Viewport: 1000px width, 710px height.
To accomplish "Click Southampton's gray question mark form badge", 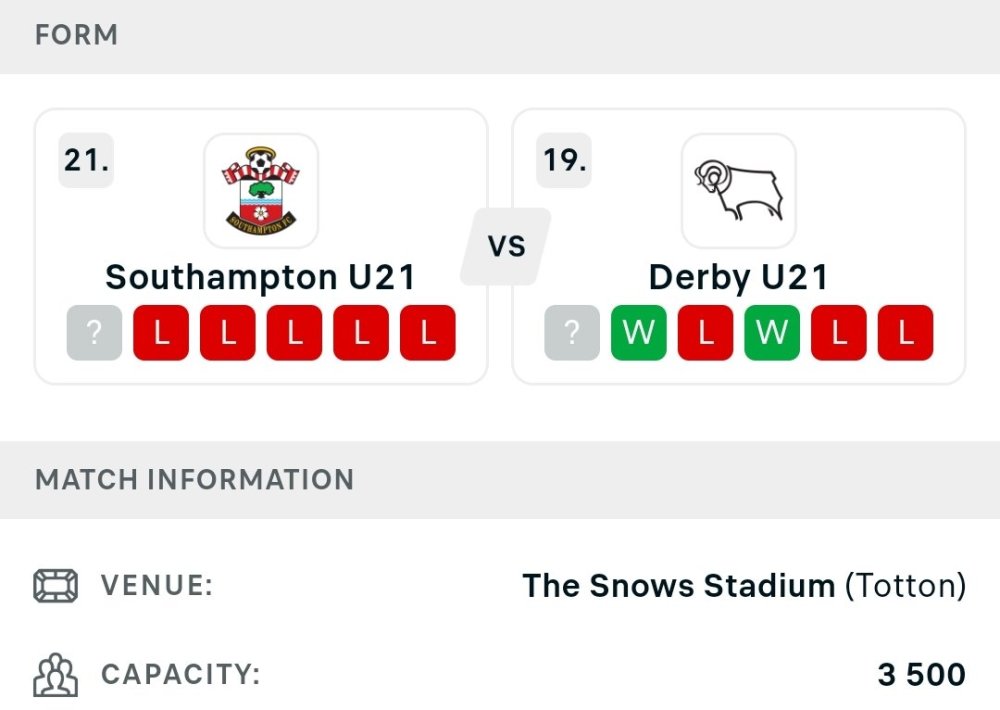I will tap(95, 333).
